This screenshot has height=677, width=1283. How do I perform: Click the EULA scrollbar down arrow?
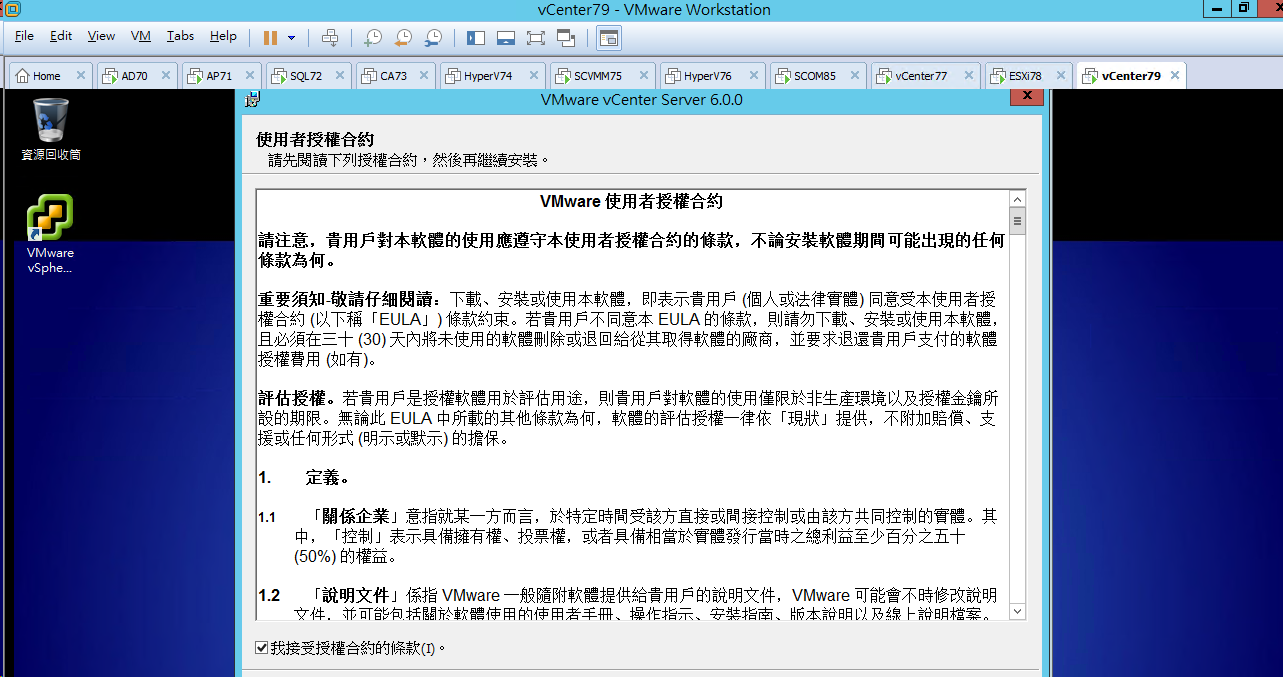coord(1017,611)
